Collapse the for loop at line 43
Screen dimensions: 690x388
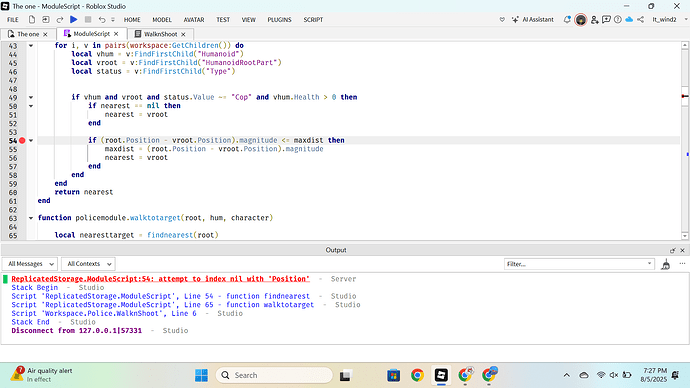pyautogui.click(x=31, y=45)
